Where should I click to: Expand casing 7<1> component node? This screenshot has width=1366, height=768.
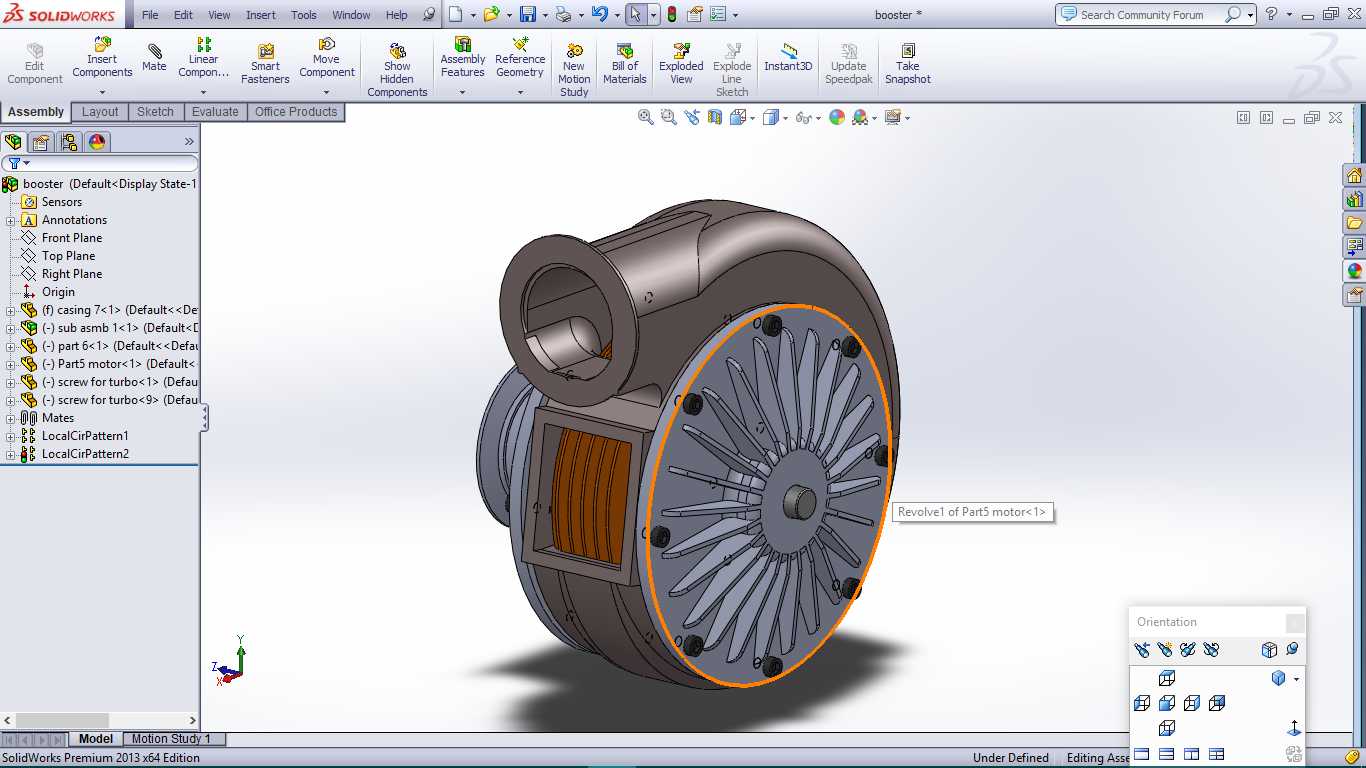click(11, 310)
